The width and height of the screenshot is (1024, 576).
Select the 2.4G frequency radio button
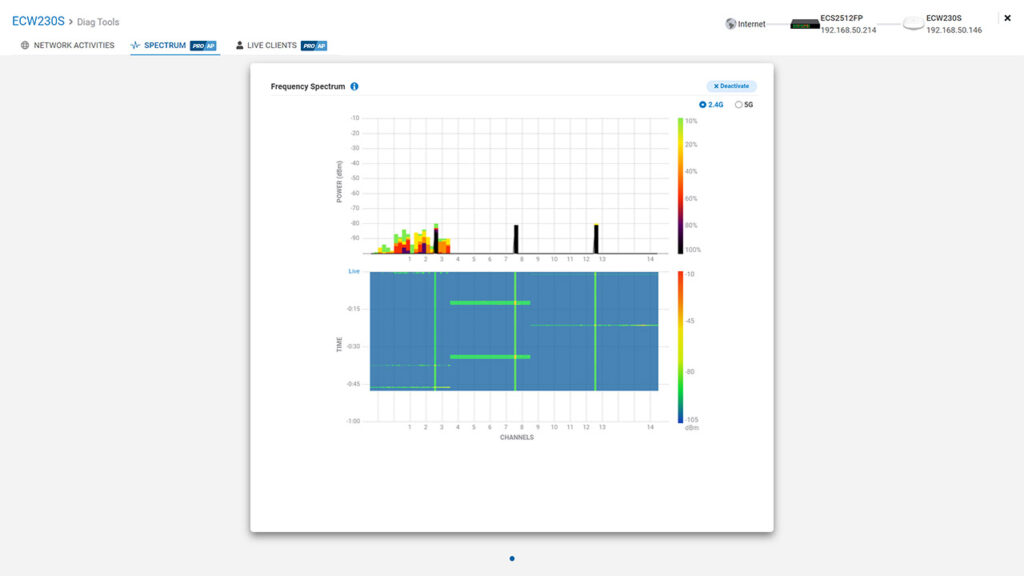(701, 104)
